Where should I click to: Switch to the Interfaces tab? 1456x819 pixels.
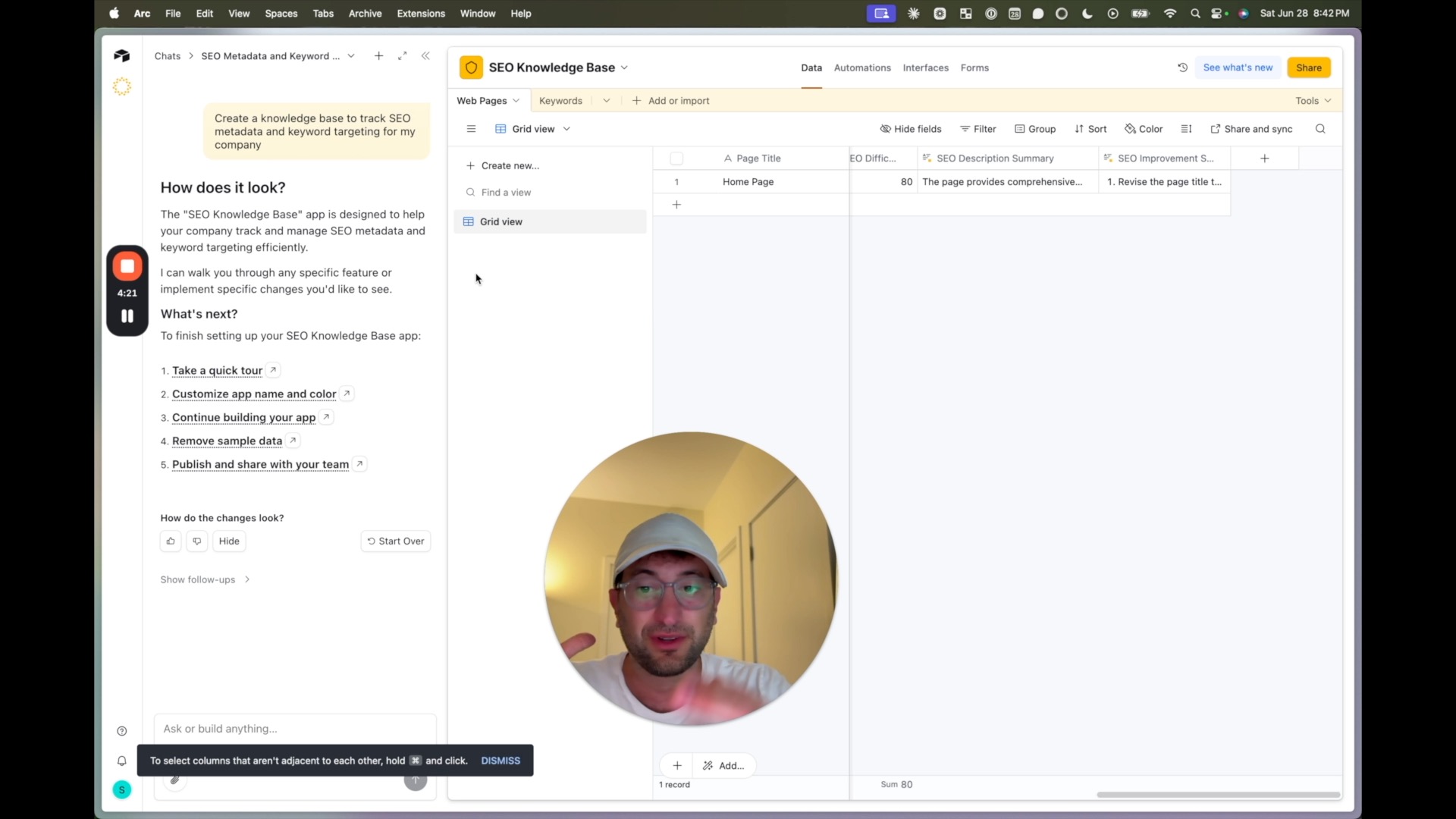[x=925, y=67]
